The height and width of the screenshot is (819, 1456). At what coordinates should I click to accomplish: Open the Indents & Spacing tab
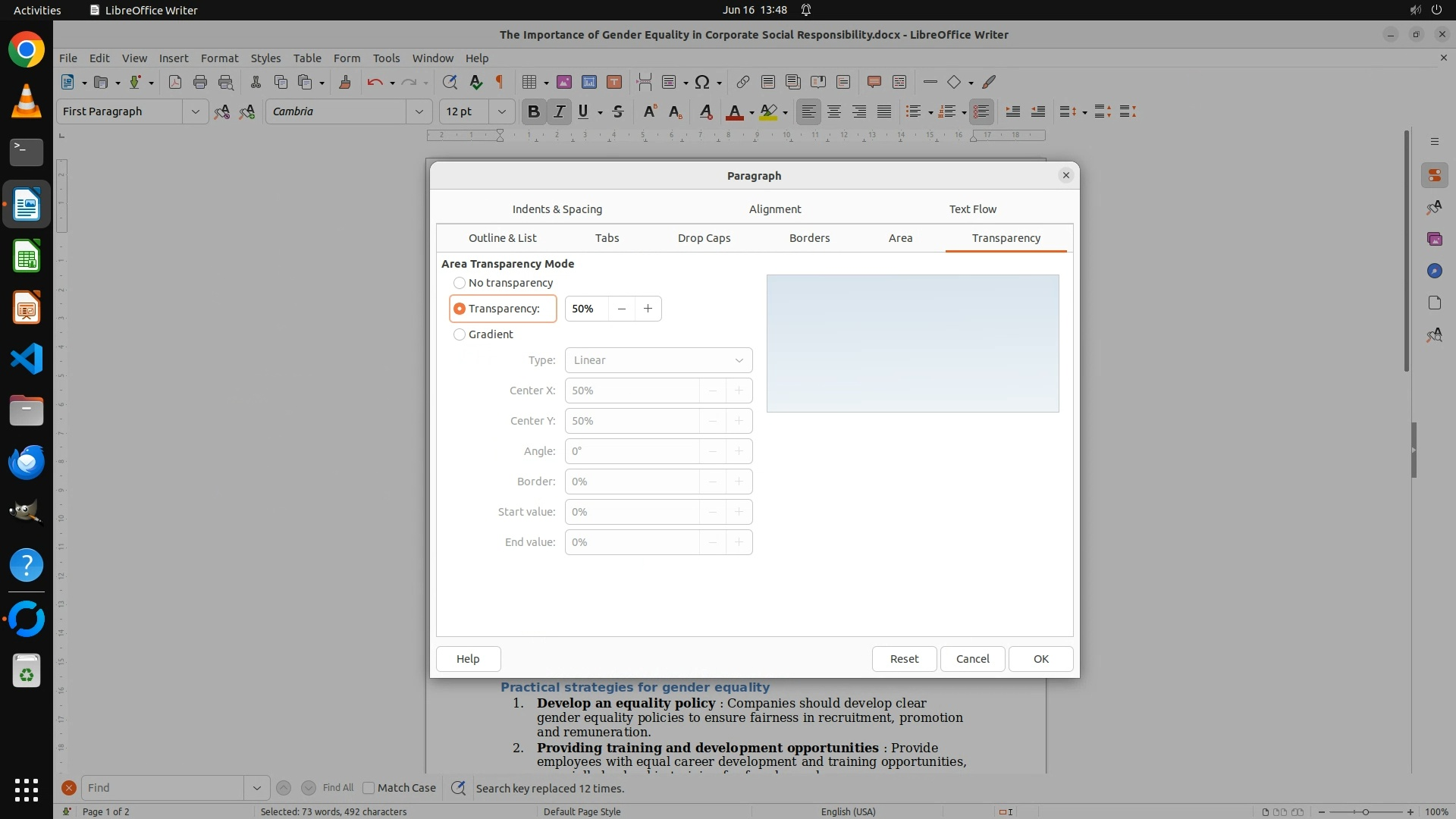click(557, 209)
